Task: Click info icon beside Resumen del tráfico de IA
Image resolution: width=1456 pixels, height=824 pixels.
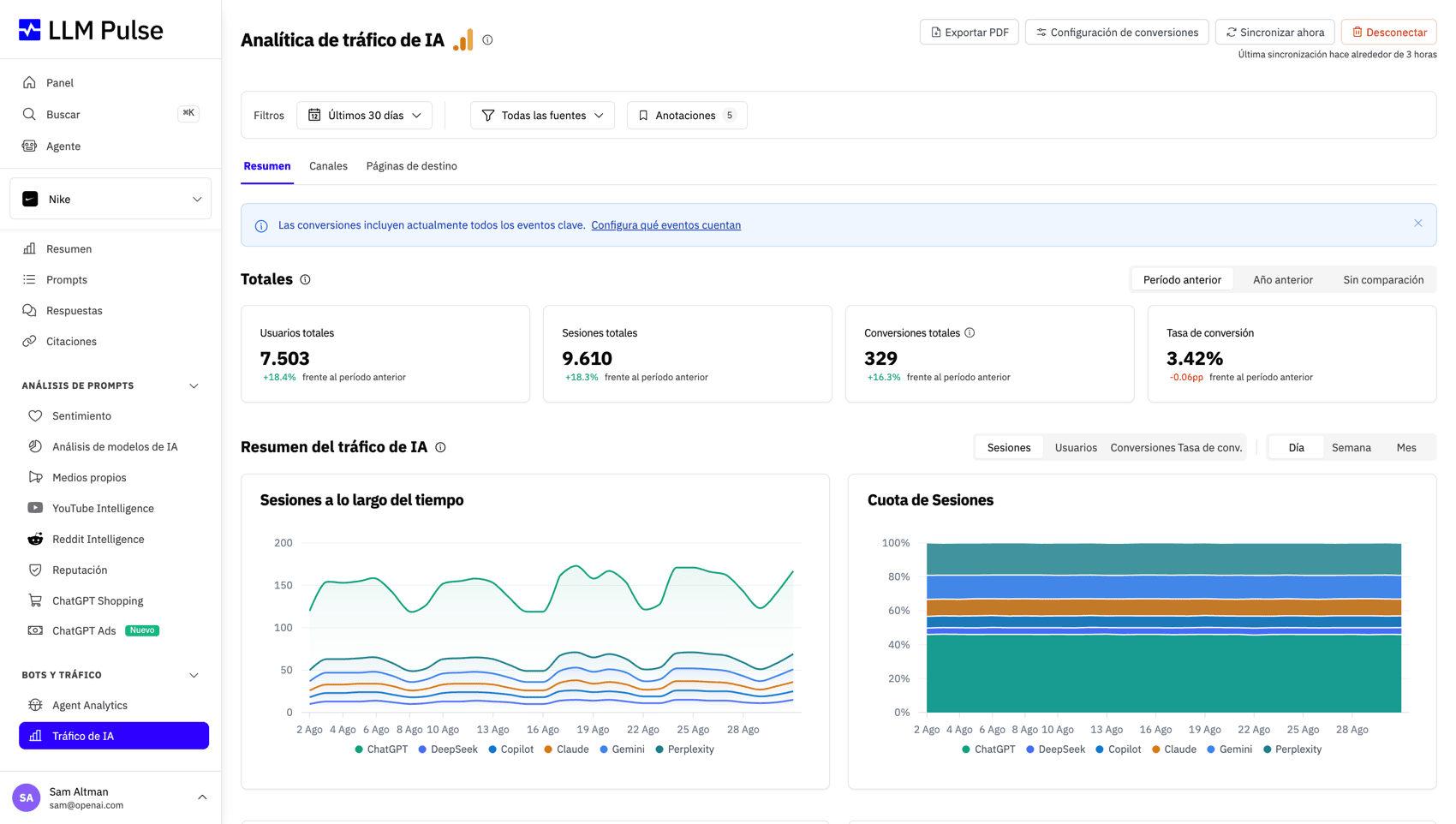Action: coord(440,448)
